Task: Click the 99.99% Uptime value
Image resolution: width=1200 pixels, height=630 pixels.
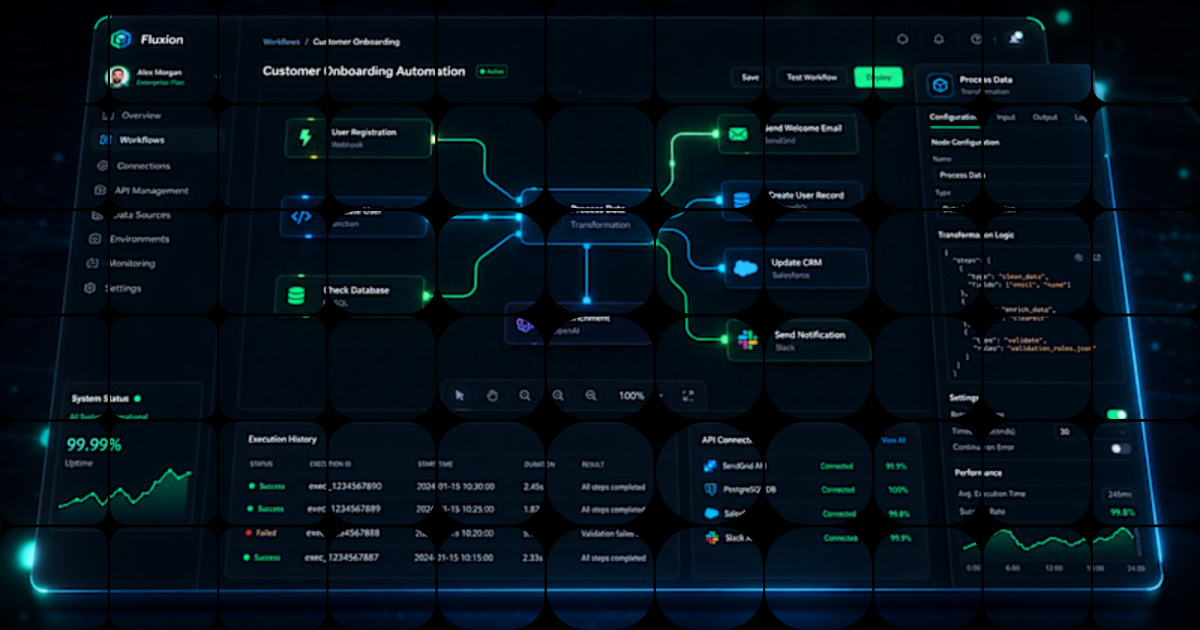Action: (x=94, y=444)
